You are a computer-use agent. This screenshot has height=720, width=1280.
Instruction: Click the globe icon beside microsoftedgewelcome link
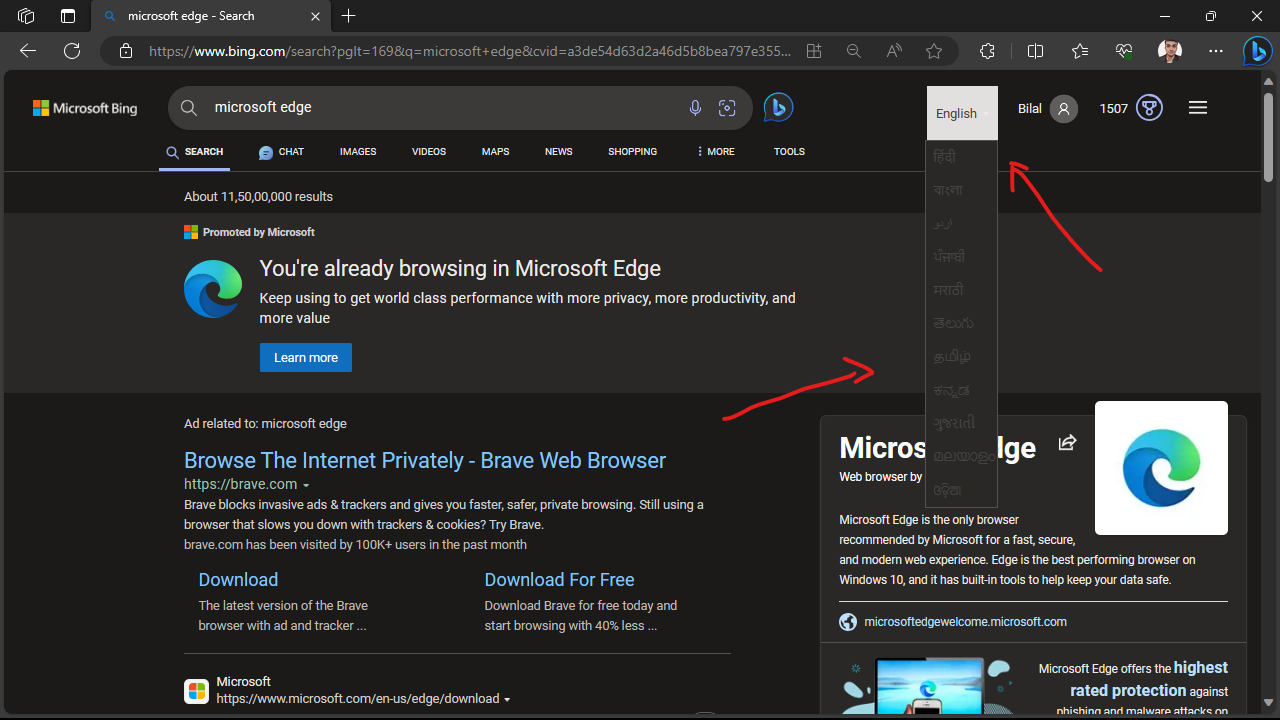847,621
